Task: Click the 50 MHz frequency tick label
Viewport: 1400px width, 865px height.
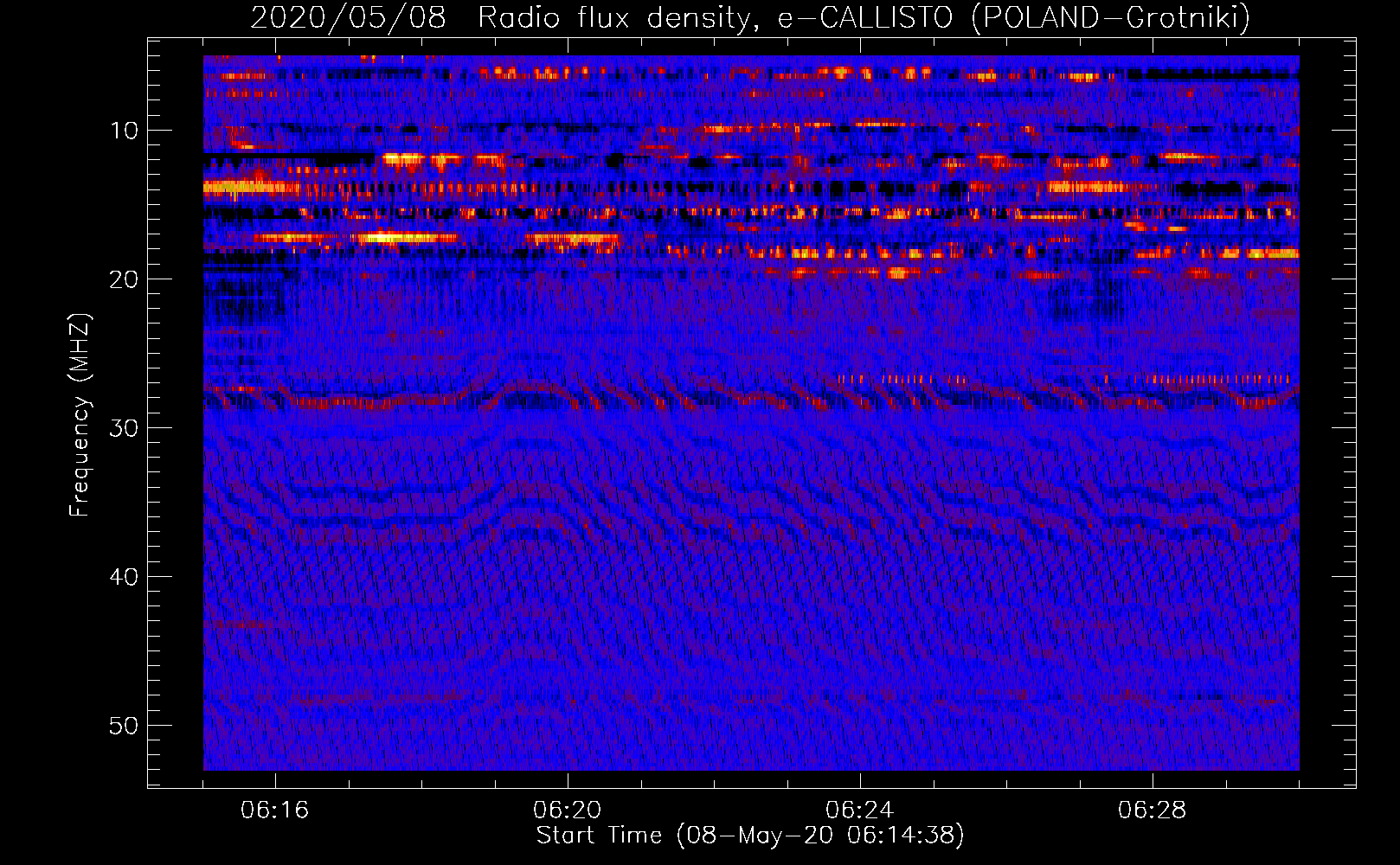Action: [125, 726]
